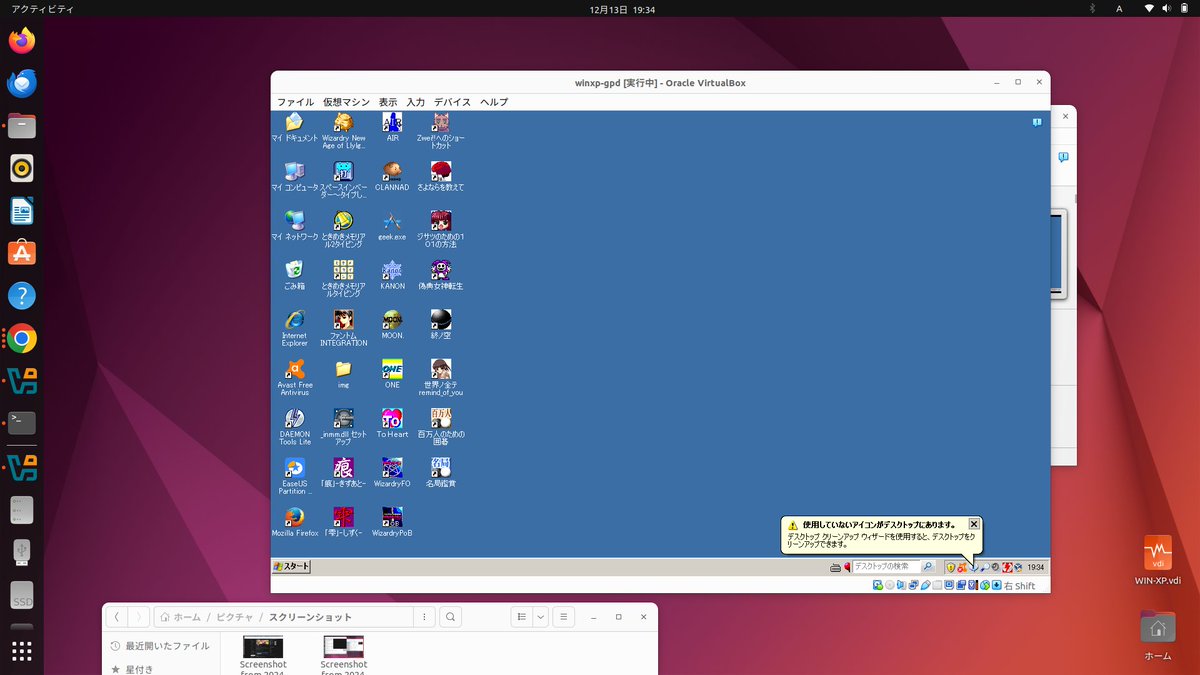Open the path bar three-dot menu
This screenshot has width=1200, height=675.
(x=425, y=617)
